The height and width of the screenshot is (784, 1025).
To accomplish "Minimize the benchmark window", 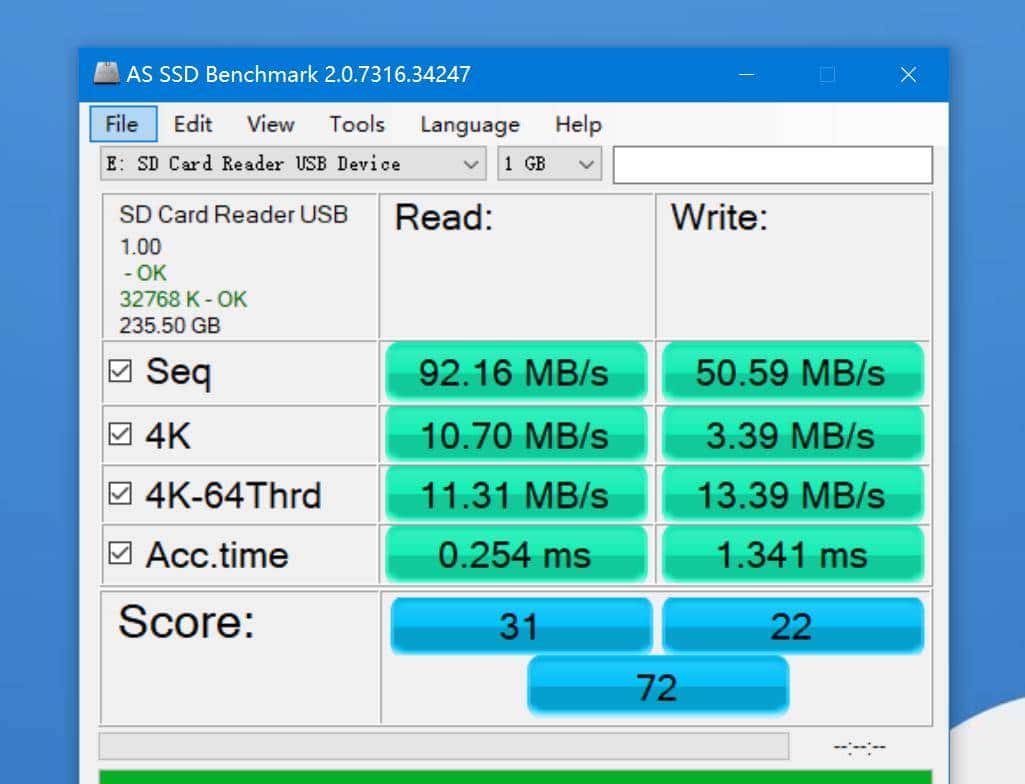I will [x=747, y=75].
